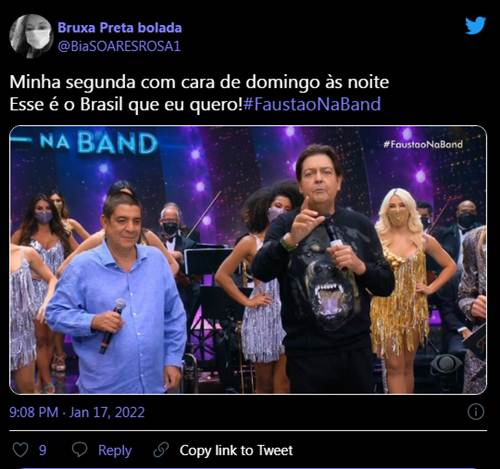Click the #FaustaoNaBand watermark in image
Screen dimensions: 500x469
[423, 144]
